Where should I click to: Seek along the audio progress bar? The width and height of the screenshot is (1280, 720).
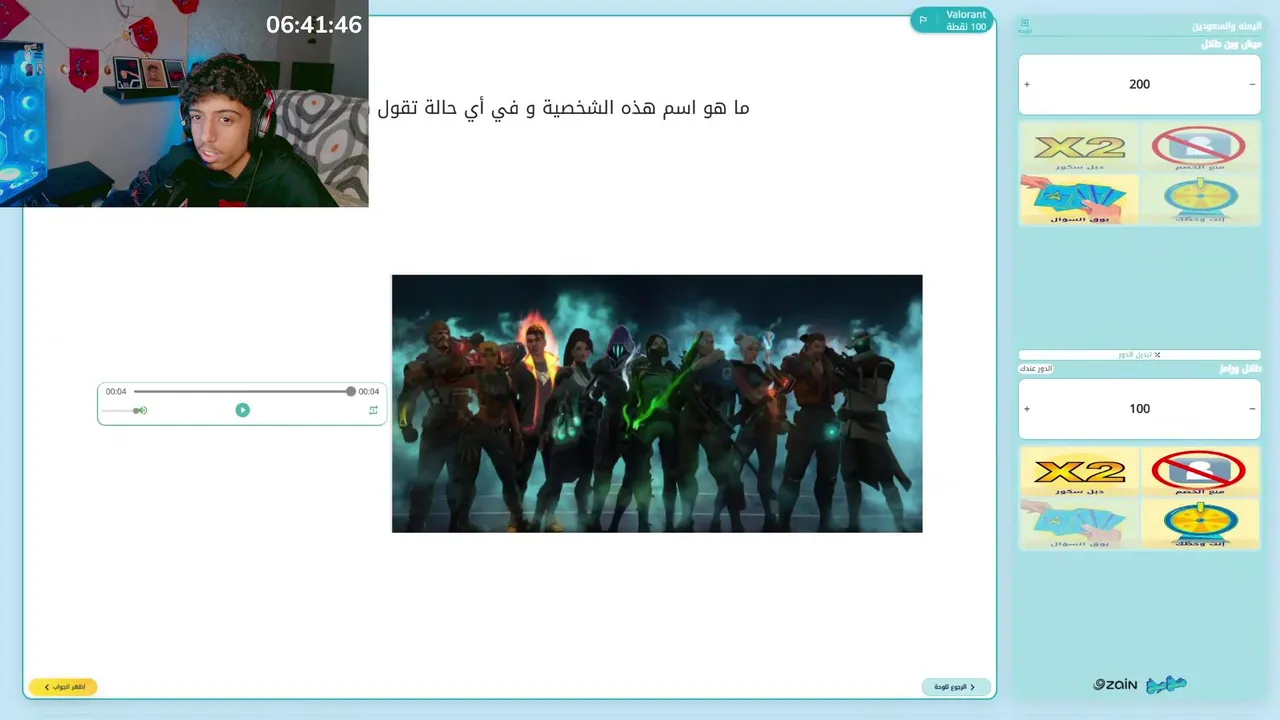(x=243, y=392)
